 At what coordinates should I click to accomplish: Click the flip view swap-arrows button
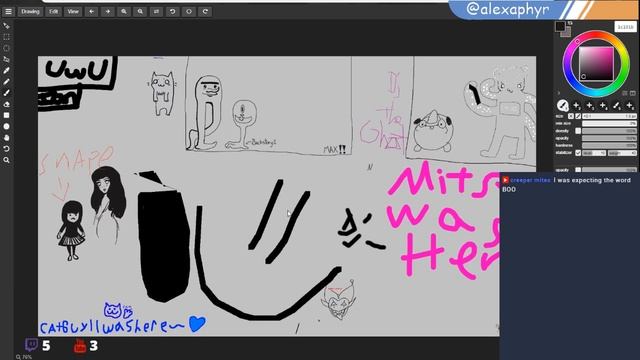pos(156,11)
